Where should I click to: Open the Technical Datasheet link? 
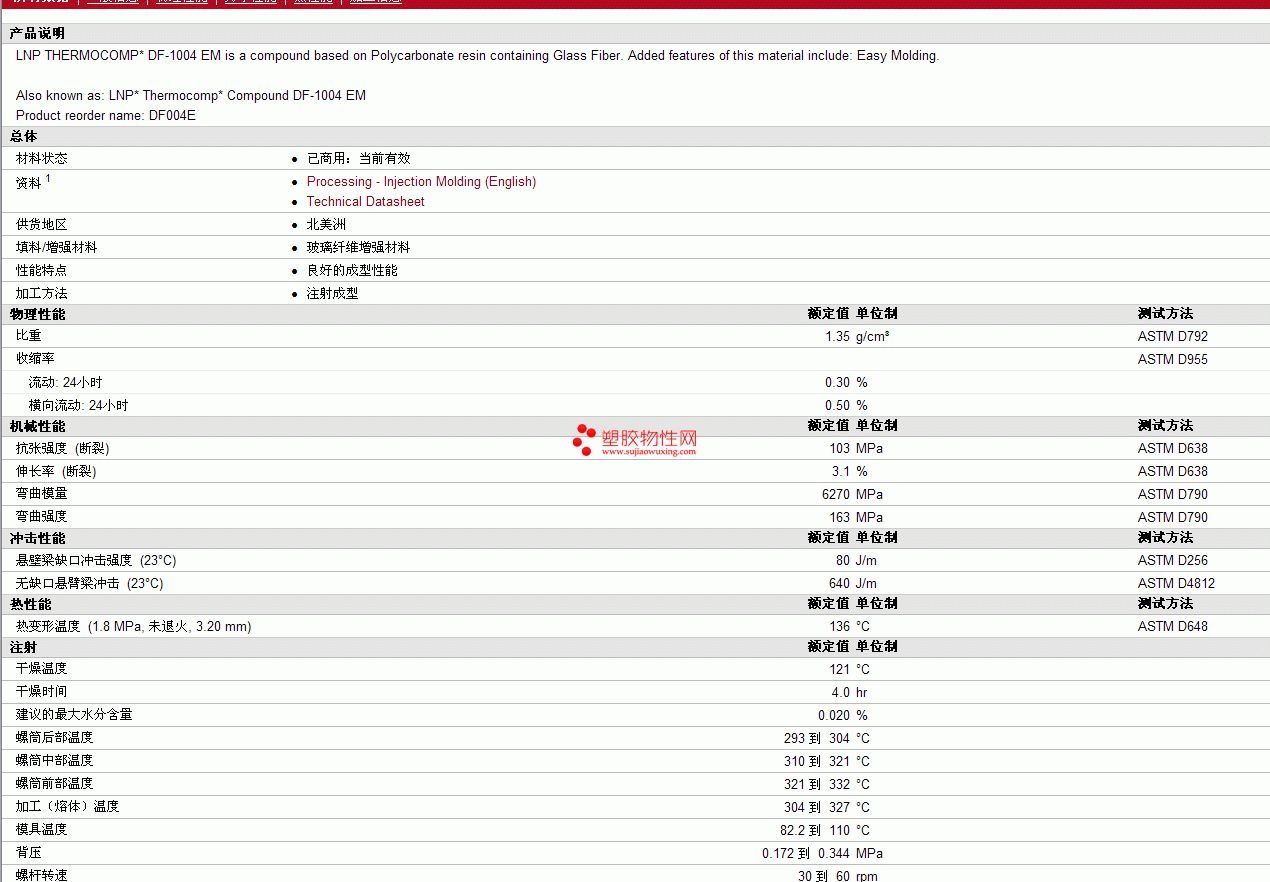coord(365,201)
